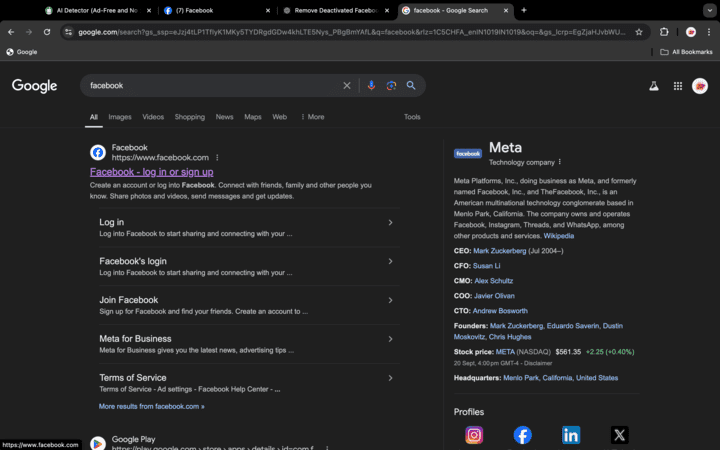Open Eduardo Saverin founder link
The height and width of the screenshot is (450, 720).
(573, 326)
